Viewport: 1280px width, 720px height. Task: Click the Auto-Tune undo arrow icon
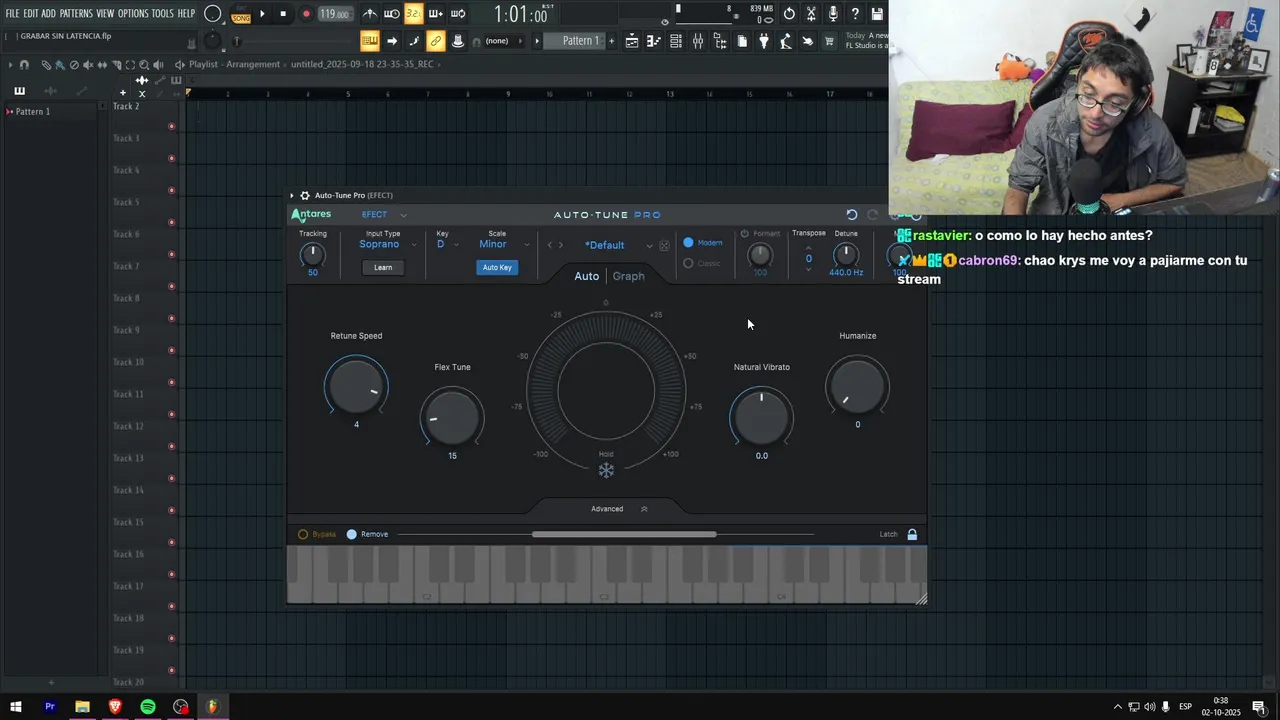coord(851,215)
